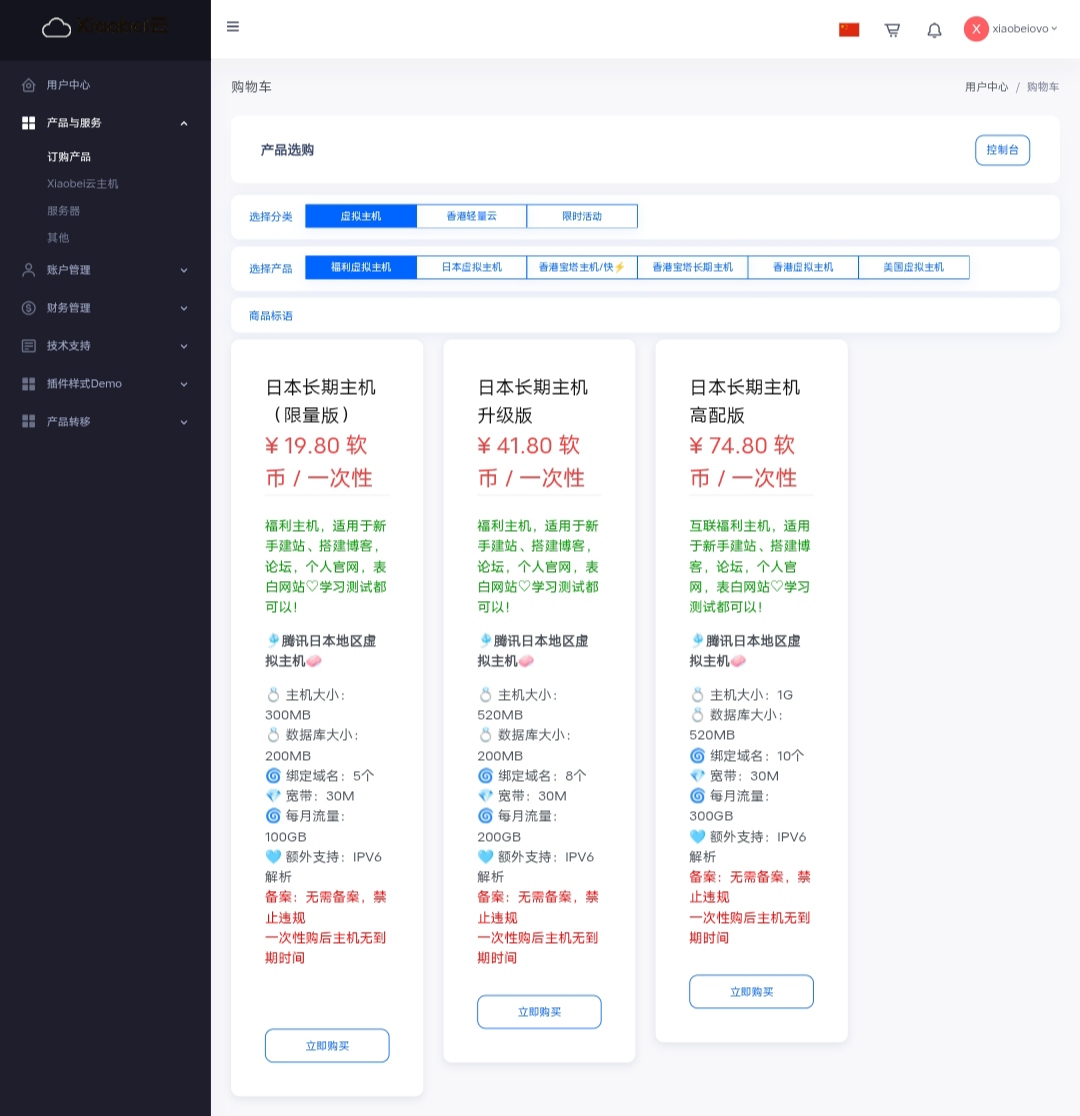Select the 香港宝塔长期主机 product tab
The height and width of the screenshot is (1116, 1080).
coord(693,268)
